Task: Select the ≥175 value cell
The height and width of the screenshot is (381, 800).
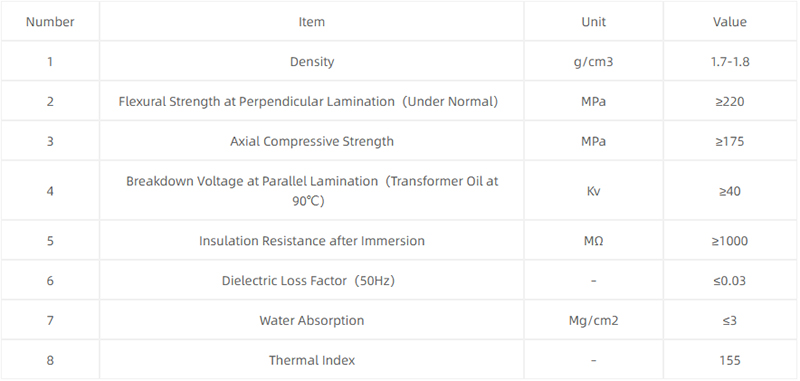Action: [730, 141]
